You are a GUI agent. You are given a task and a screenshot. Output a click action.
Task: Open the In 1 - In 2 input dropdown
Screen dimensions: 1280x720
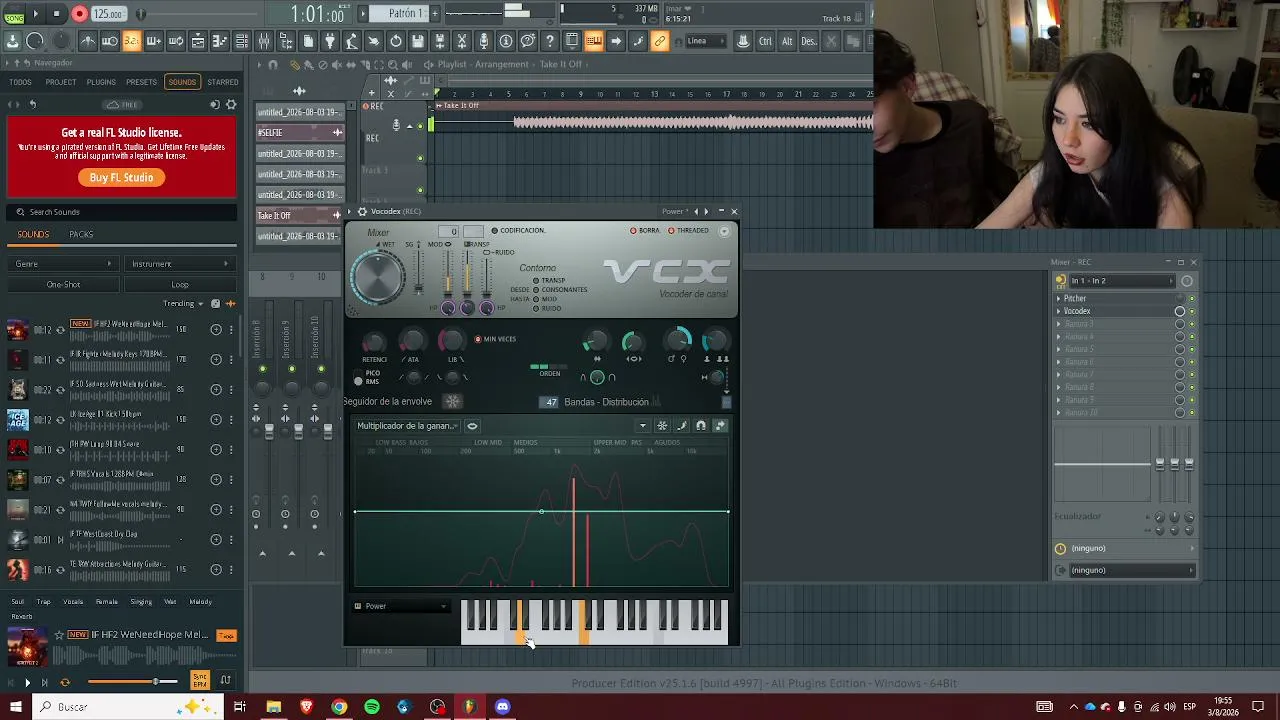pyautogui.click(x=1121, y=281)
